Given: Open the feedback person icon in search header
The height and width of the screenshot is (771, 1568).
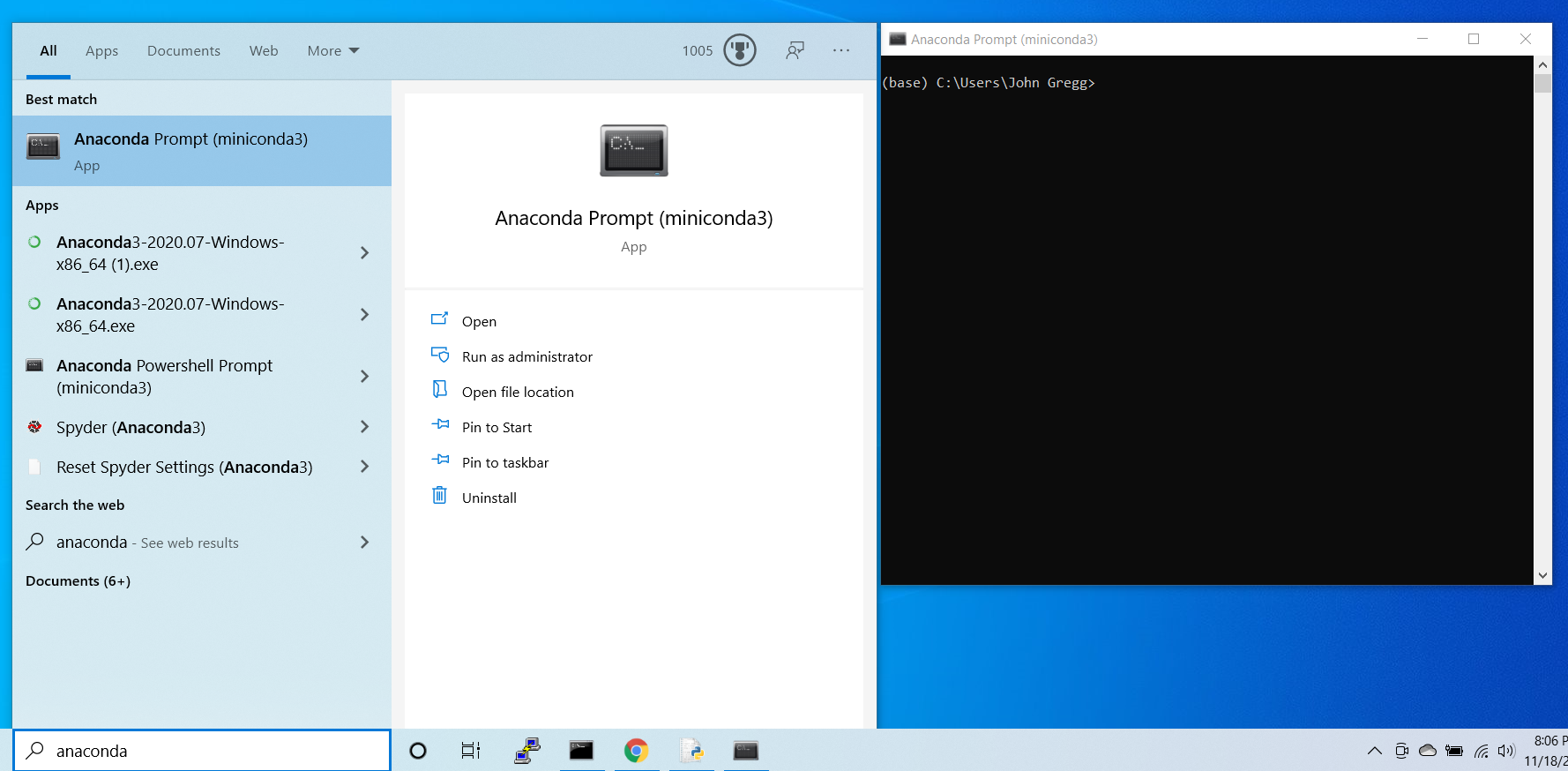Looking at the screenshot, I should [795, 50].
